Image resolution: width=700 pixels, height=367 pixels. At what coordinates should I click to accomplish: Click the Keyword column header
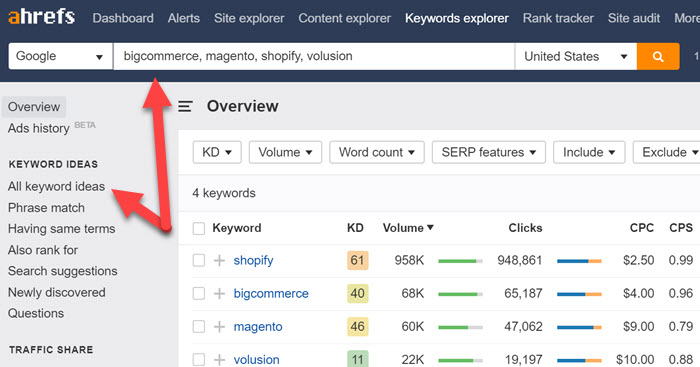(237, 228)
